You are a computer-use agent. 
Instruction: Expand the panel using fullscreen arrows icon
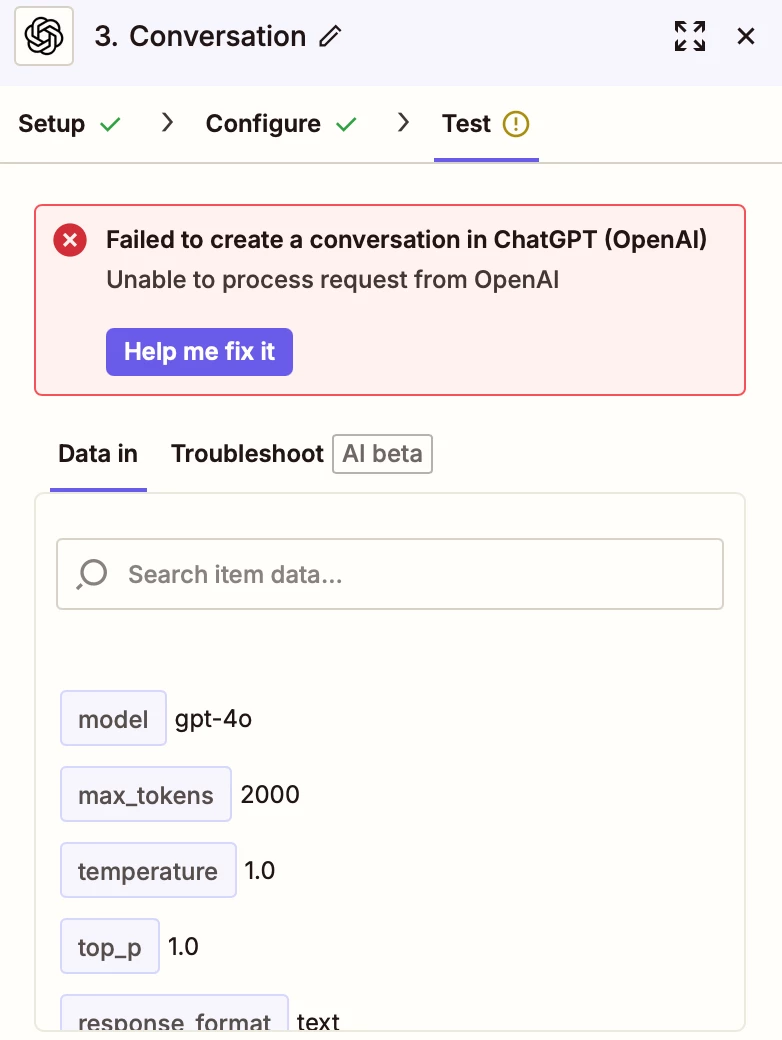coord(690,36)
